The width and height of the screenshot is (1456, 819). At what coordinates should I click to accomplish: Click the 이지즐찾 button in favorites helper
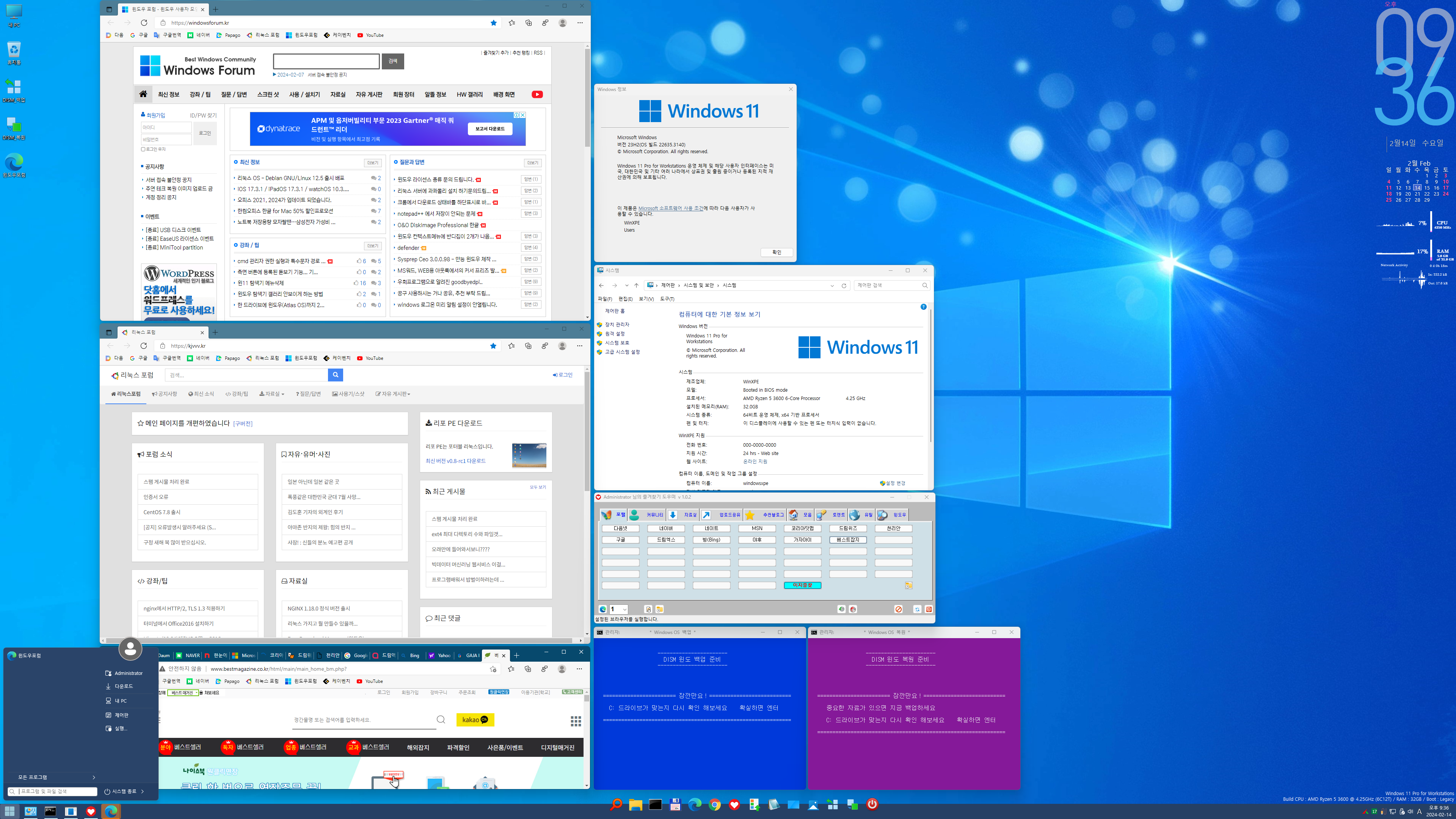pos(803,585)
